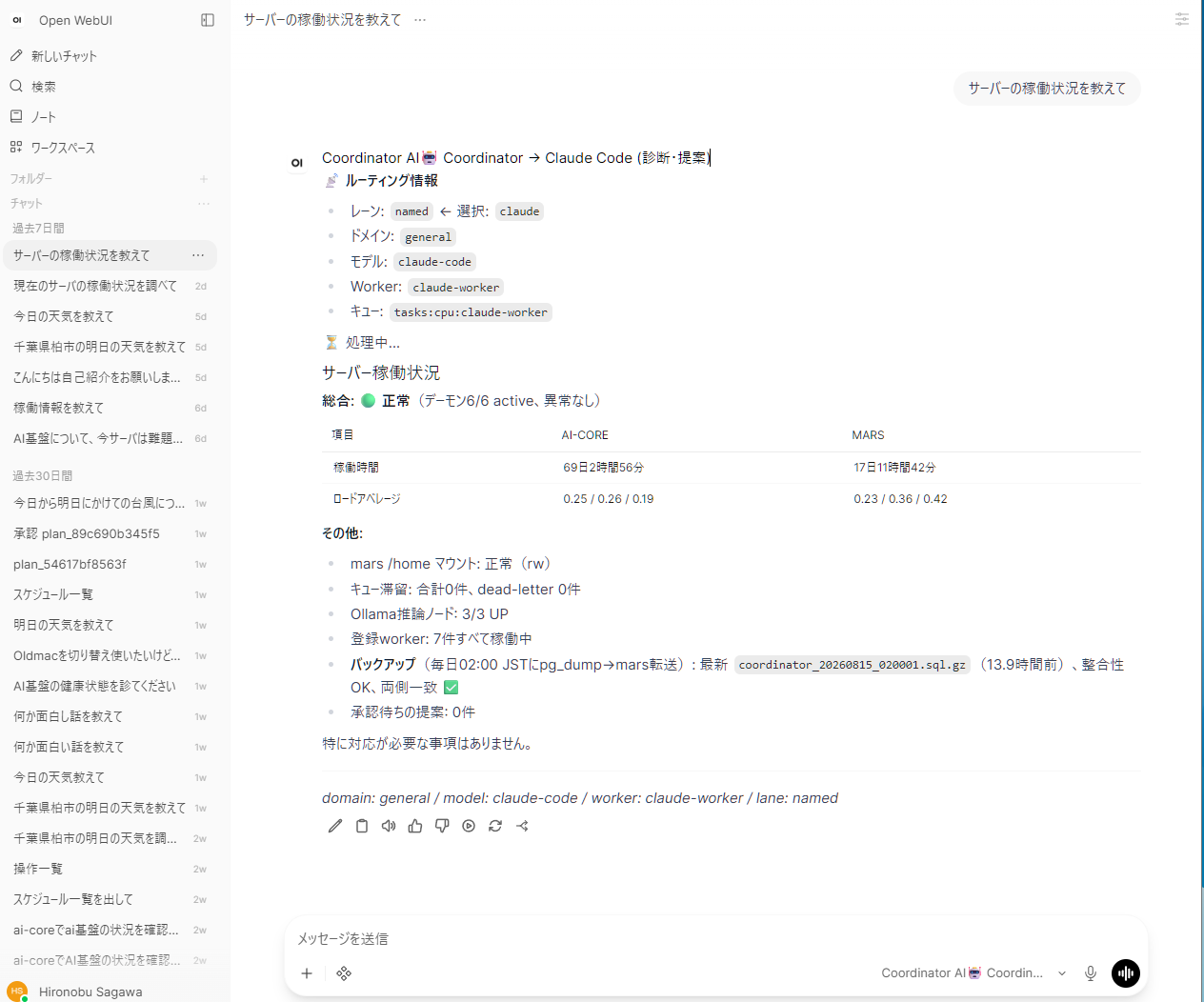The height and width of the screenshot is (1002, 1204).
Task: Collapse the sidebar with the panel icon
Action: point(208,20)
